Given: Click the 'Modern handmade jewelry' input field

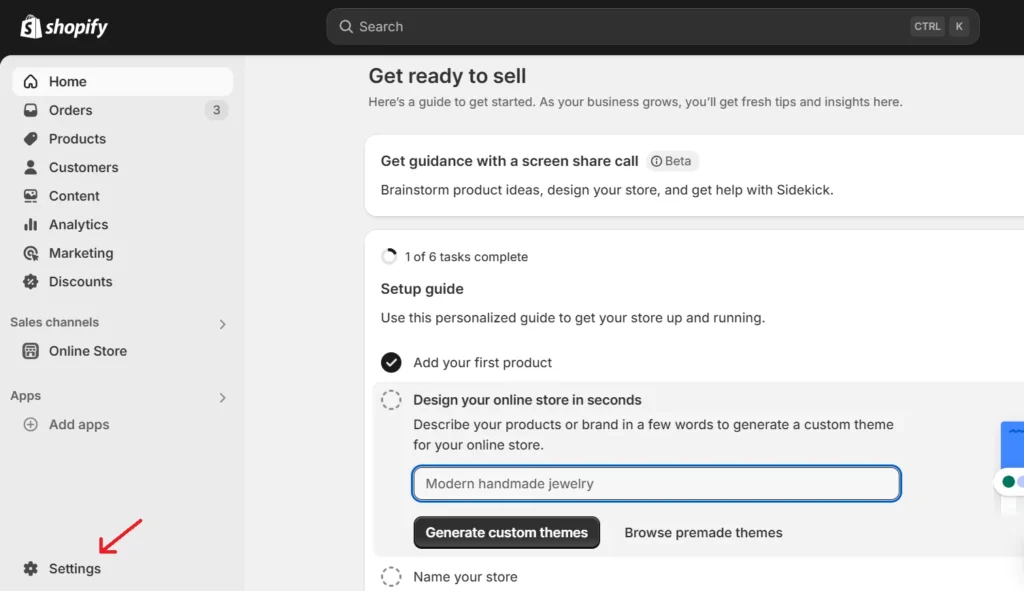Looking at the screenshot, I should click(x=656, y=483).
